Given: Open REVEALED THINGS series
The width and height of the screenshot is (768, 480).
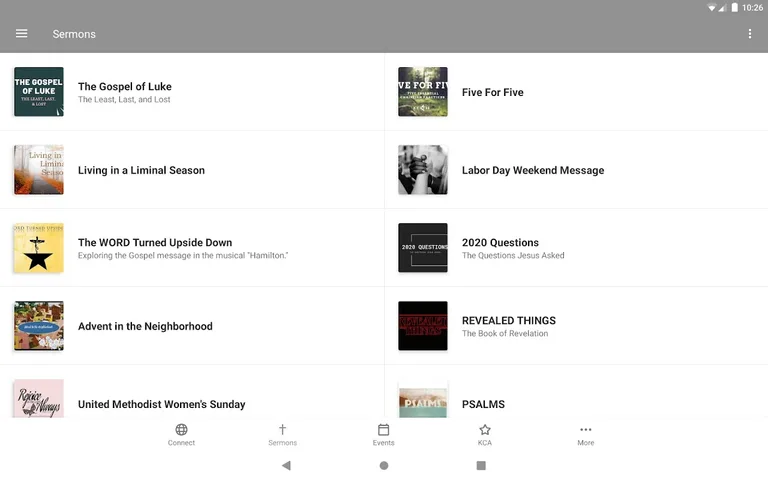Looking at the screenshot, I should click(x=508, y=326).
